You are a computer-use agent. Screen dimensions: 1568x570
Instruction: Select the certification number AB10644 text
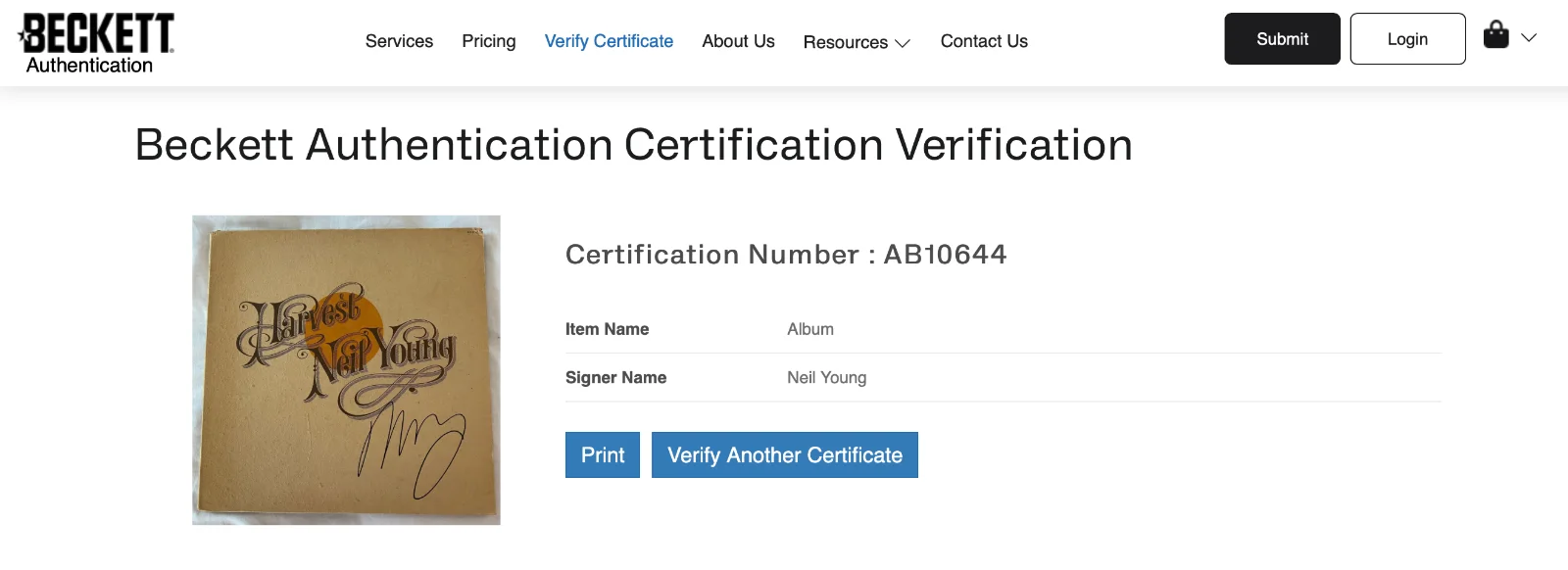coord(945,255)
